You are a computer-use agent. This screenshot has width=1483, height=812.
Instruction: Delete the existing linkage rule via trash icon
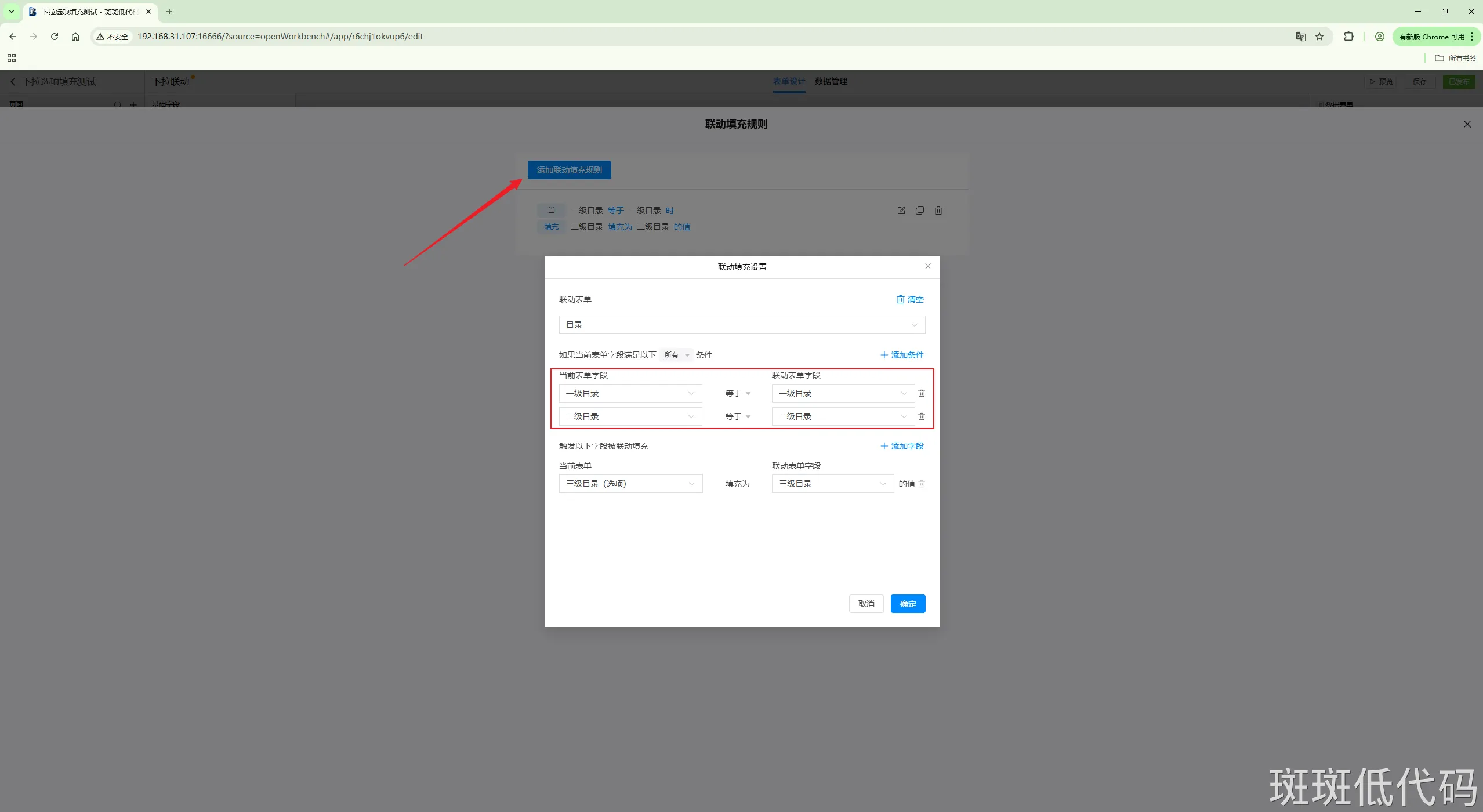tap(938, 211)
